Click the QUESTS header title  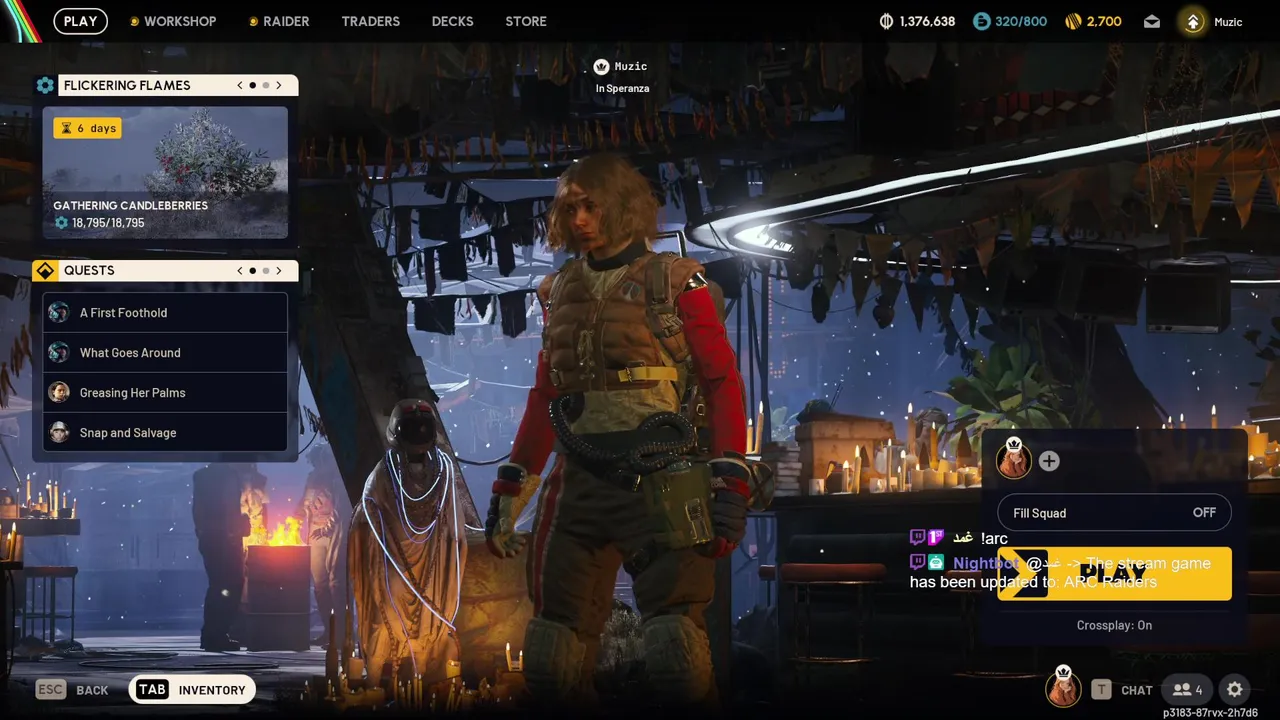click(89, 270)
